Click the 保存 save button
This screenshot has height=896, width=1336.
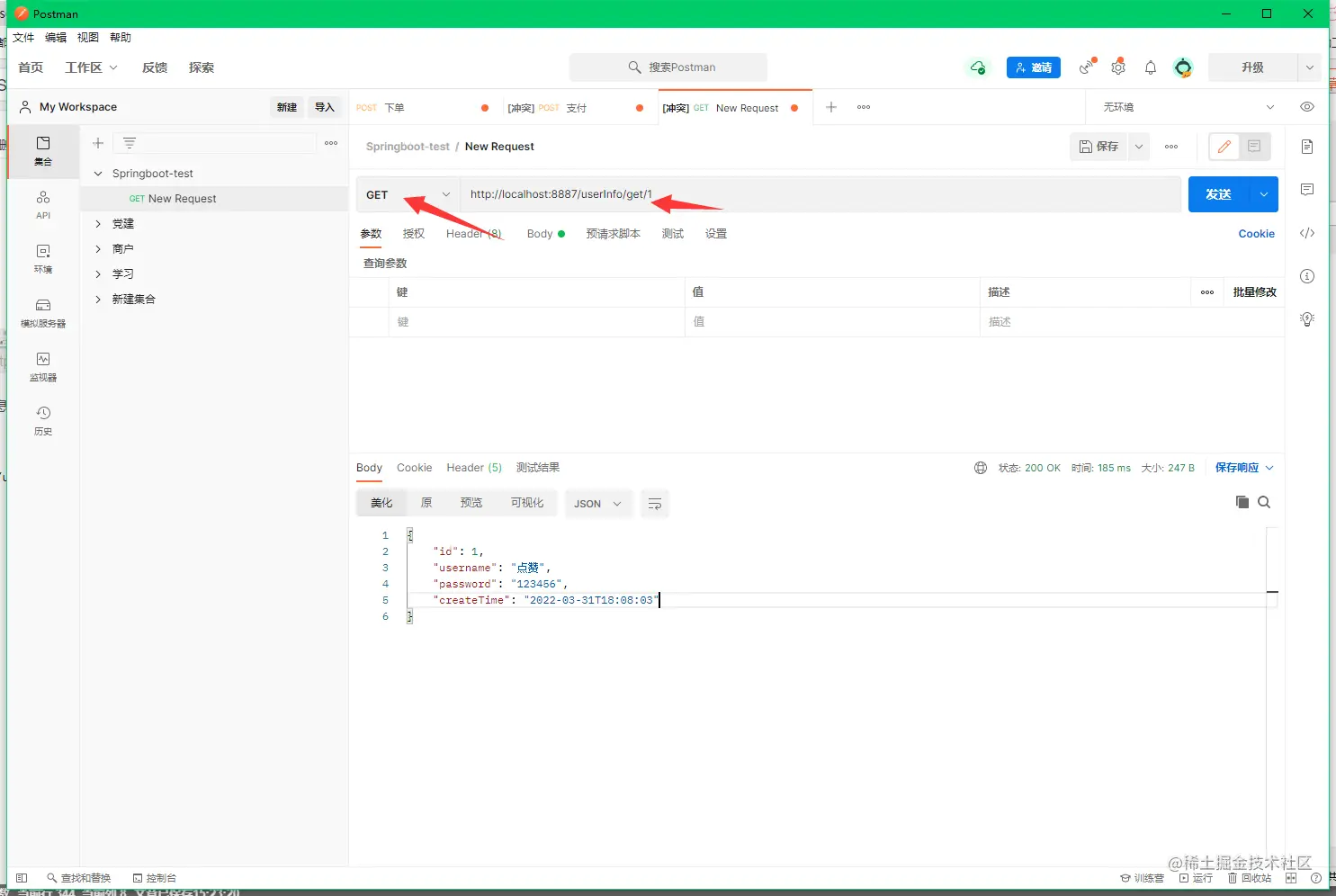pos(1099,147)
